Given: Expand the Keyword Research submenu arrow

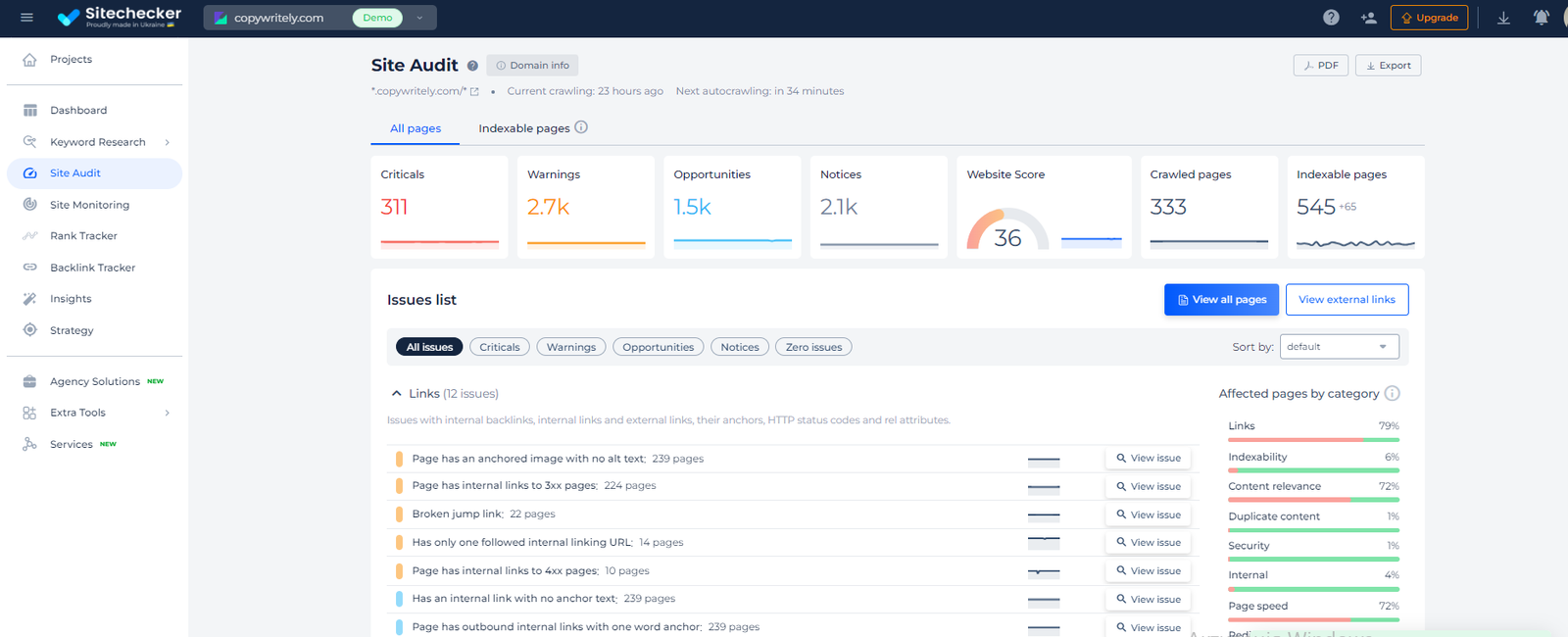Looking at the screenshot, I should pyautogui.click(x=168, y=142).
